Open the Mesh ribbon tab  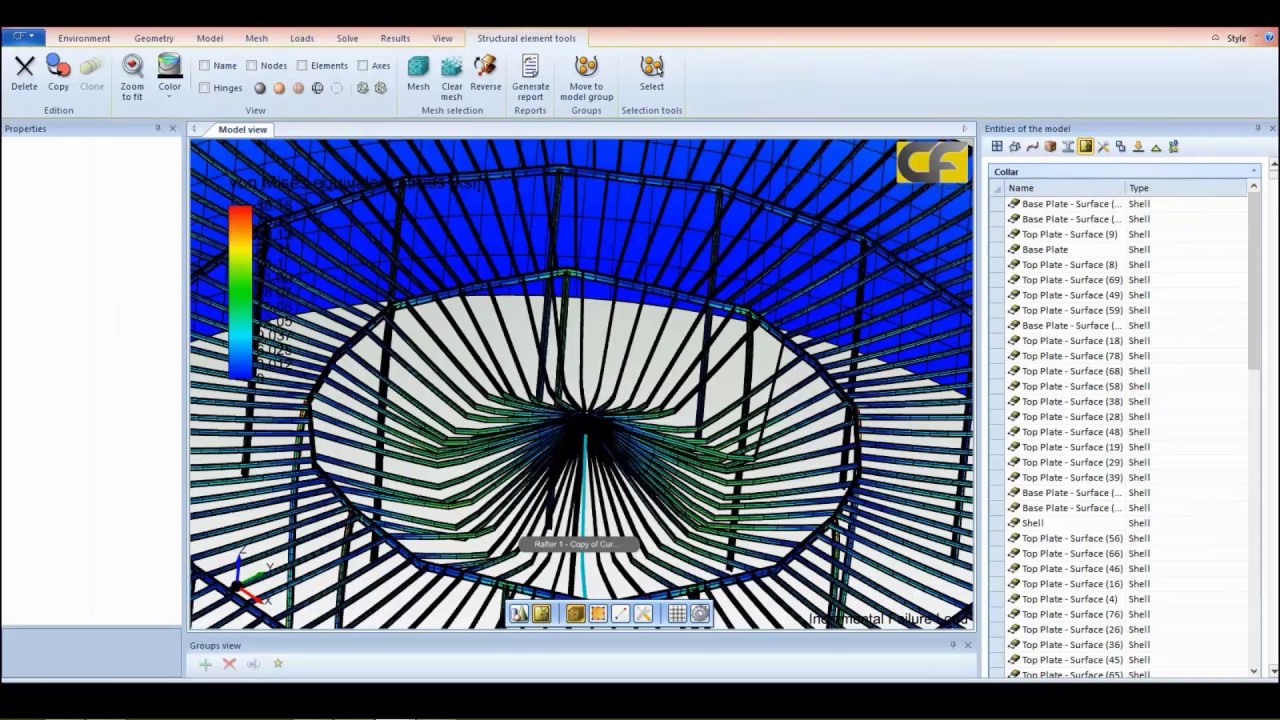(x=256, y=38)
